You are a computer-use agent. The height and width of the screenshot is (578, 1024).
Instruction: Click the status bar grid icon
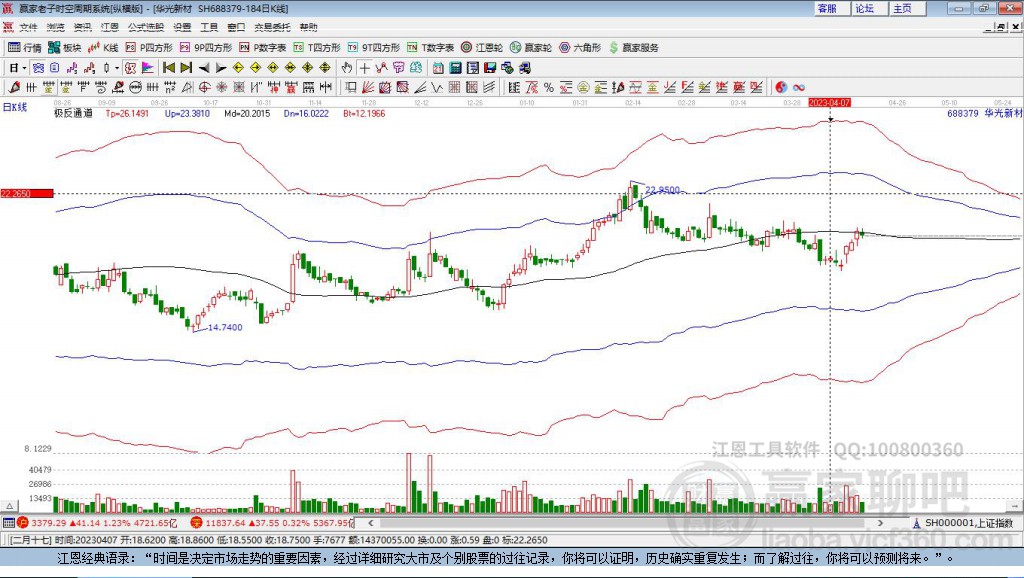pos(8,523)
